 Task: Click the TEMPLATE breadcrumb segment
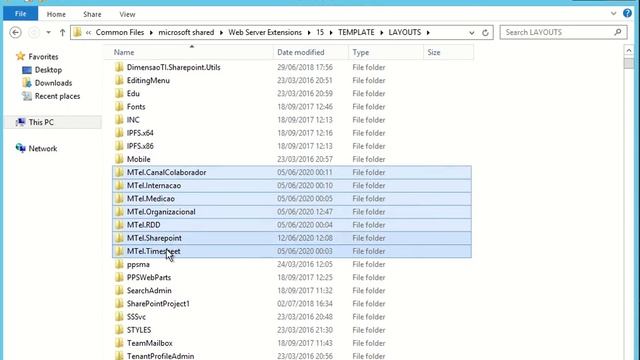tap(356, 32)
